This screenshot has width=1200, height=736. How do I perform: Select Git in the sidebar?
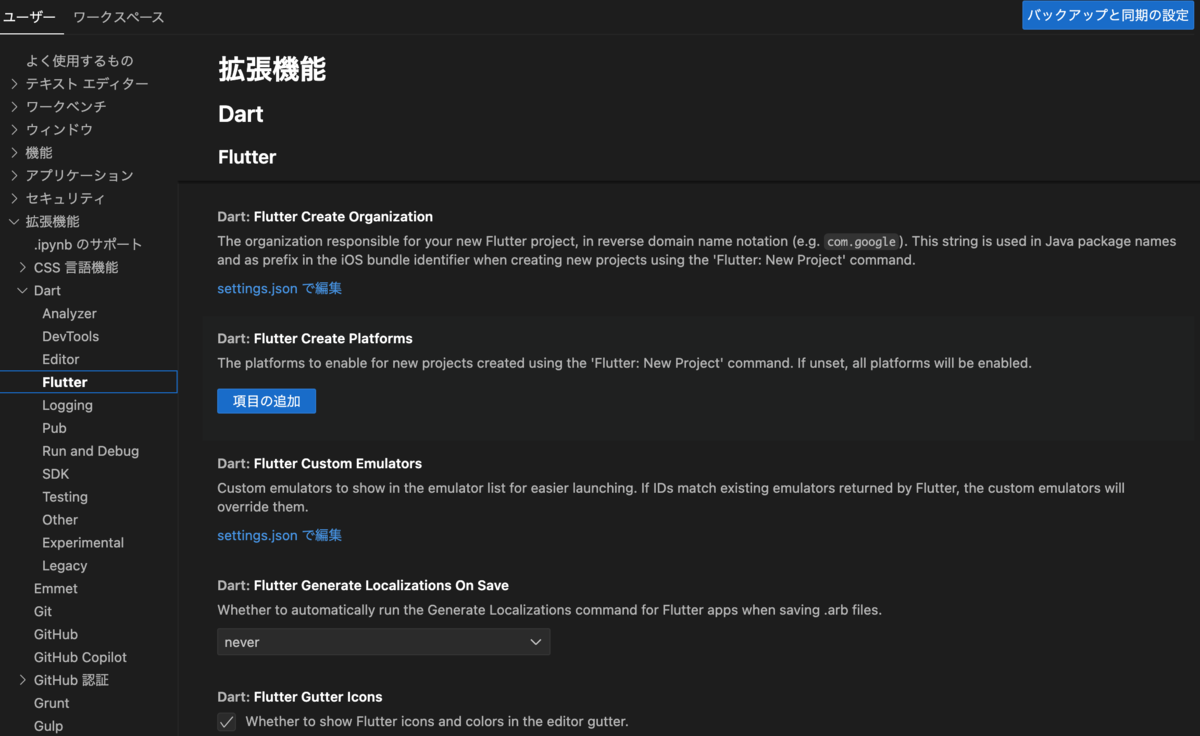pyautogui.click(x=43, y=612)
